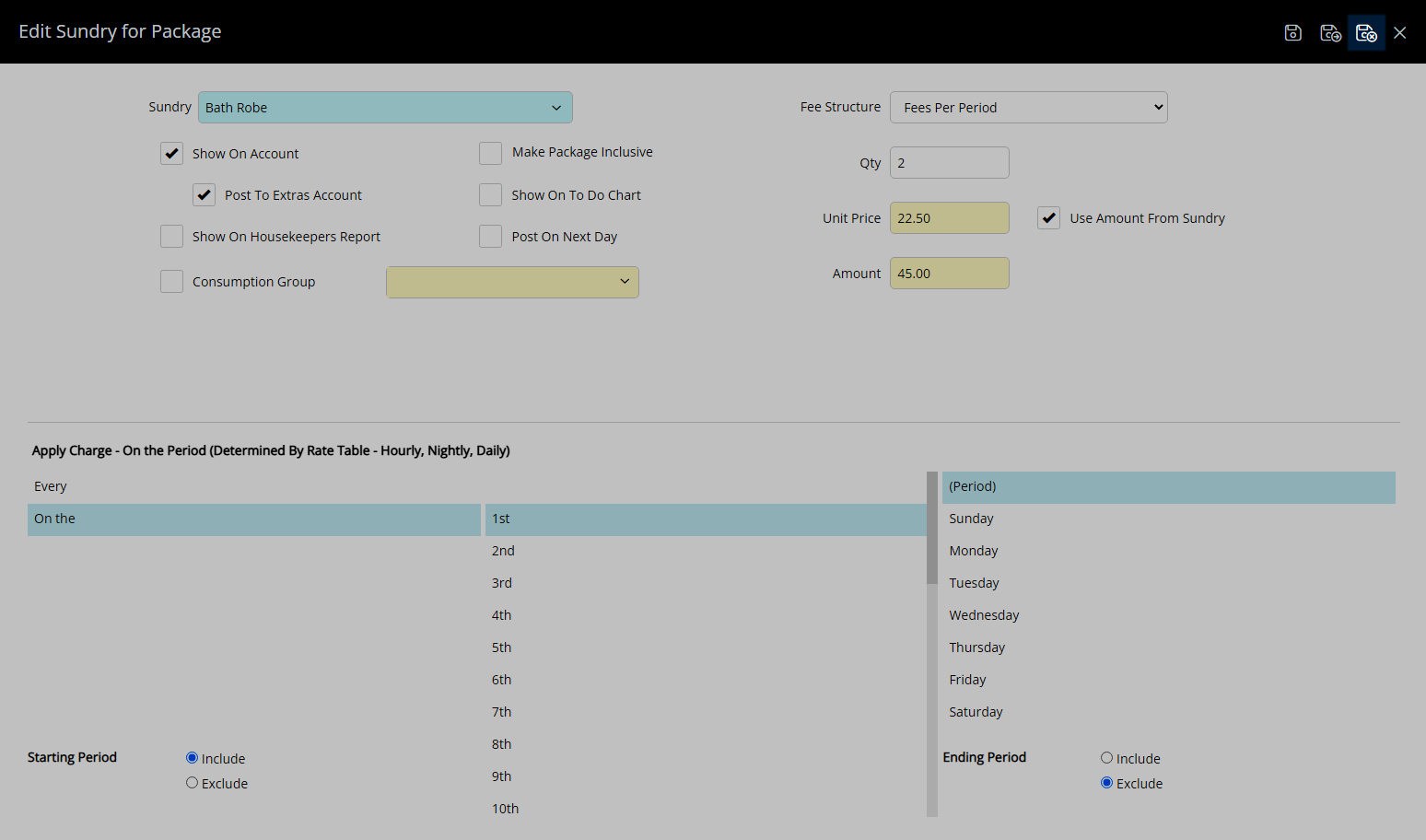This screenshot has height=840, width=1426.
Task: Enable Make Package Inclusive checkbox
Action: pyautogui.click(x=491, y=153)
